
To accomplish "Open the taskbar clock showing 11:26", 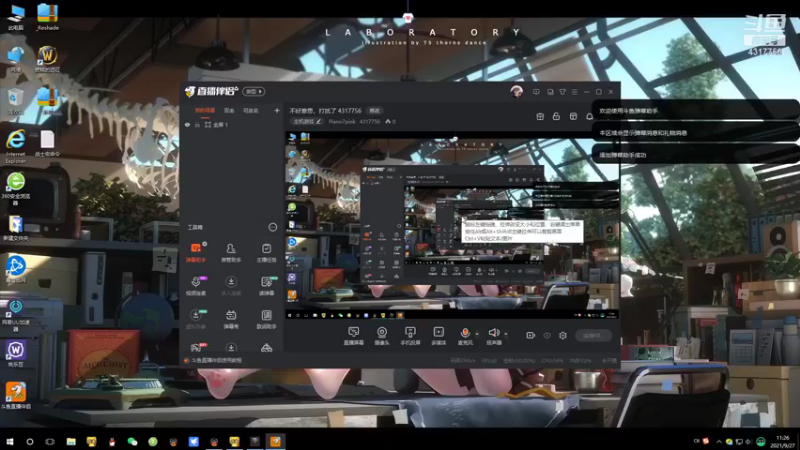I will [x=783, y=441].
